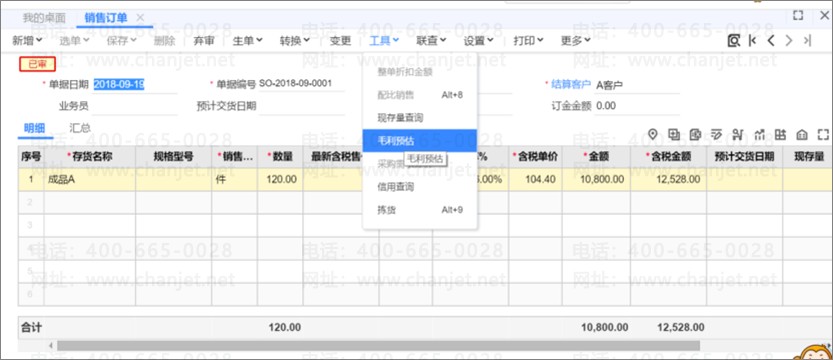Click the 现存量 column header
833x360 pixels.
[809, 157]
